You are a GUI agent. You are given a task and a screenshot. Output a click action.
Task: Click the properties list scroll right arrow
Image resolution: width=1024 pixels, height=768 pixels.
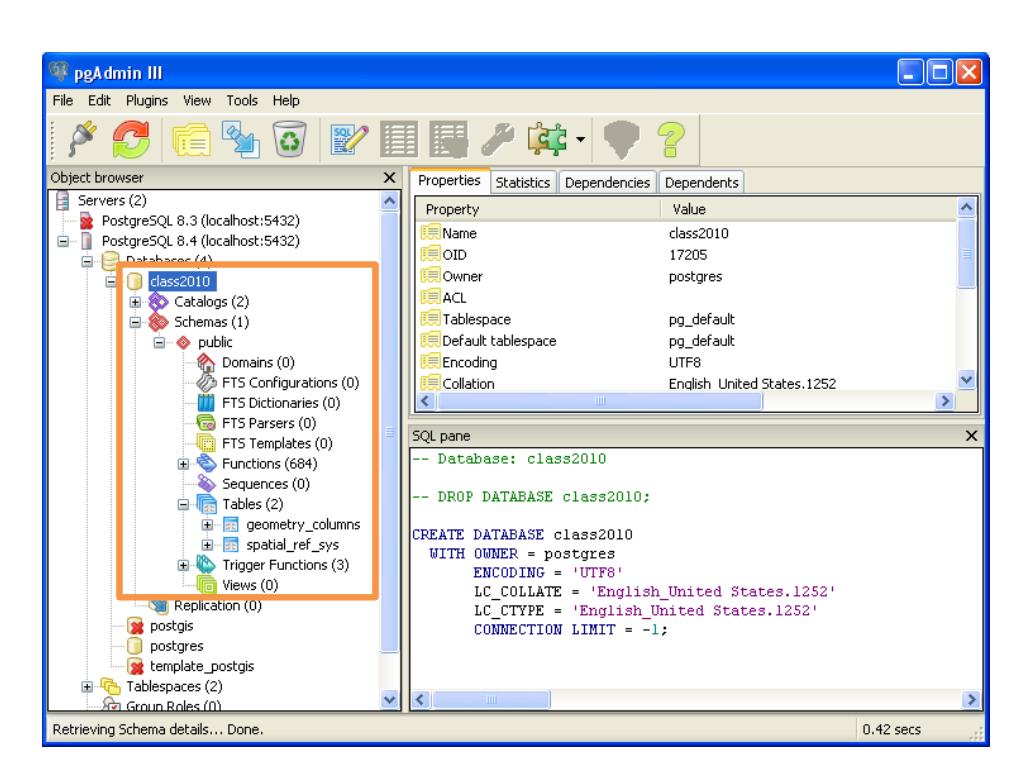pos(944,401)
